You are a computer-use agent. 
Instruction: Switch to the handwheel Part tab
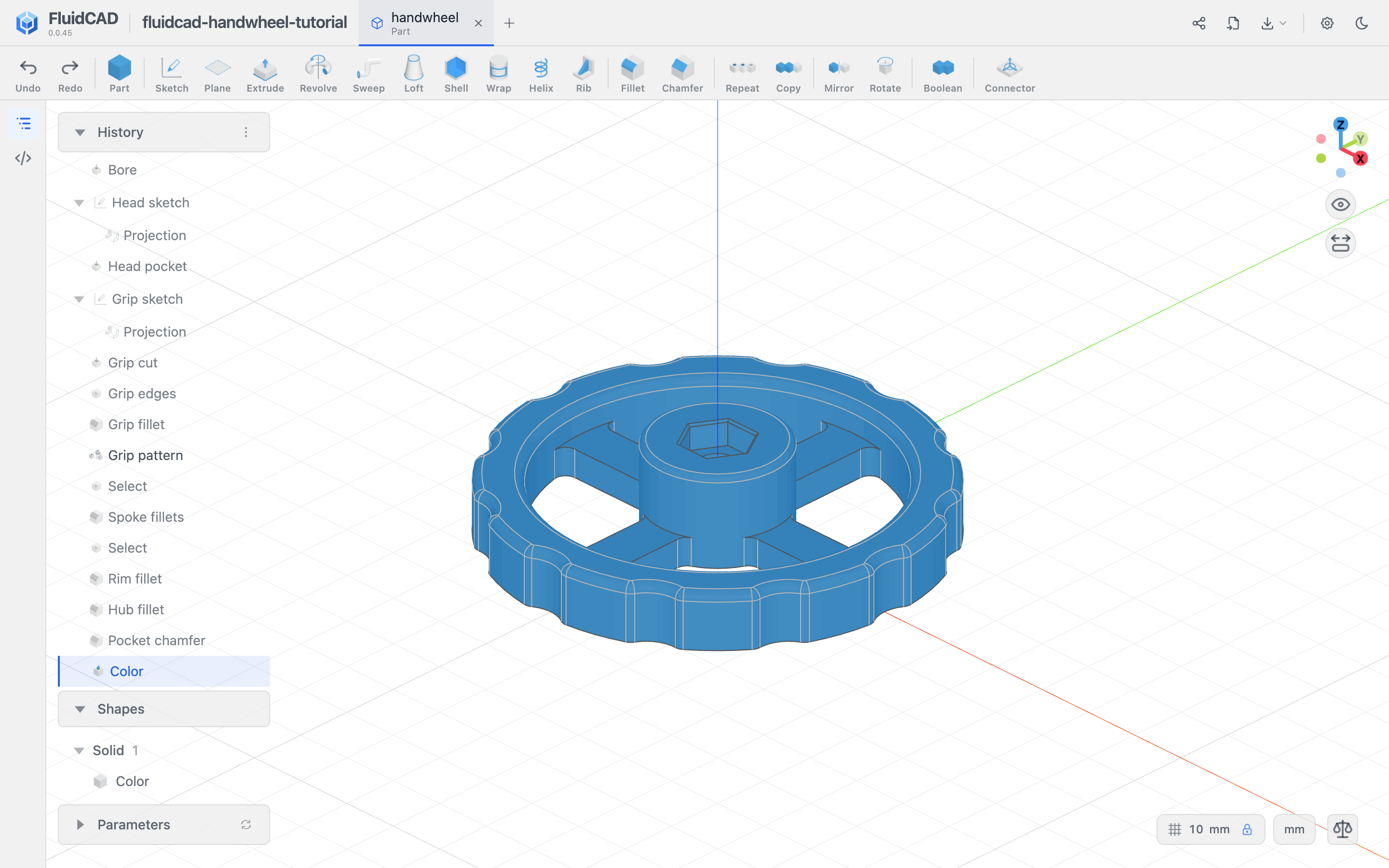(426, 23)
